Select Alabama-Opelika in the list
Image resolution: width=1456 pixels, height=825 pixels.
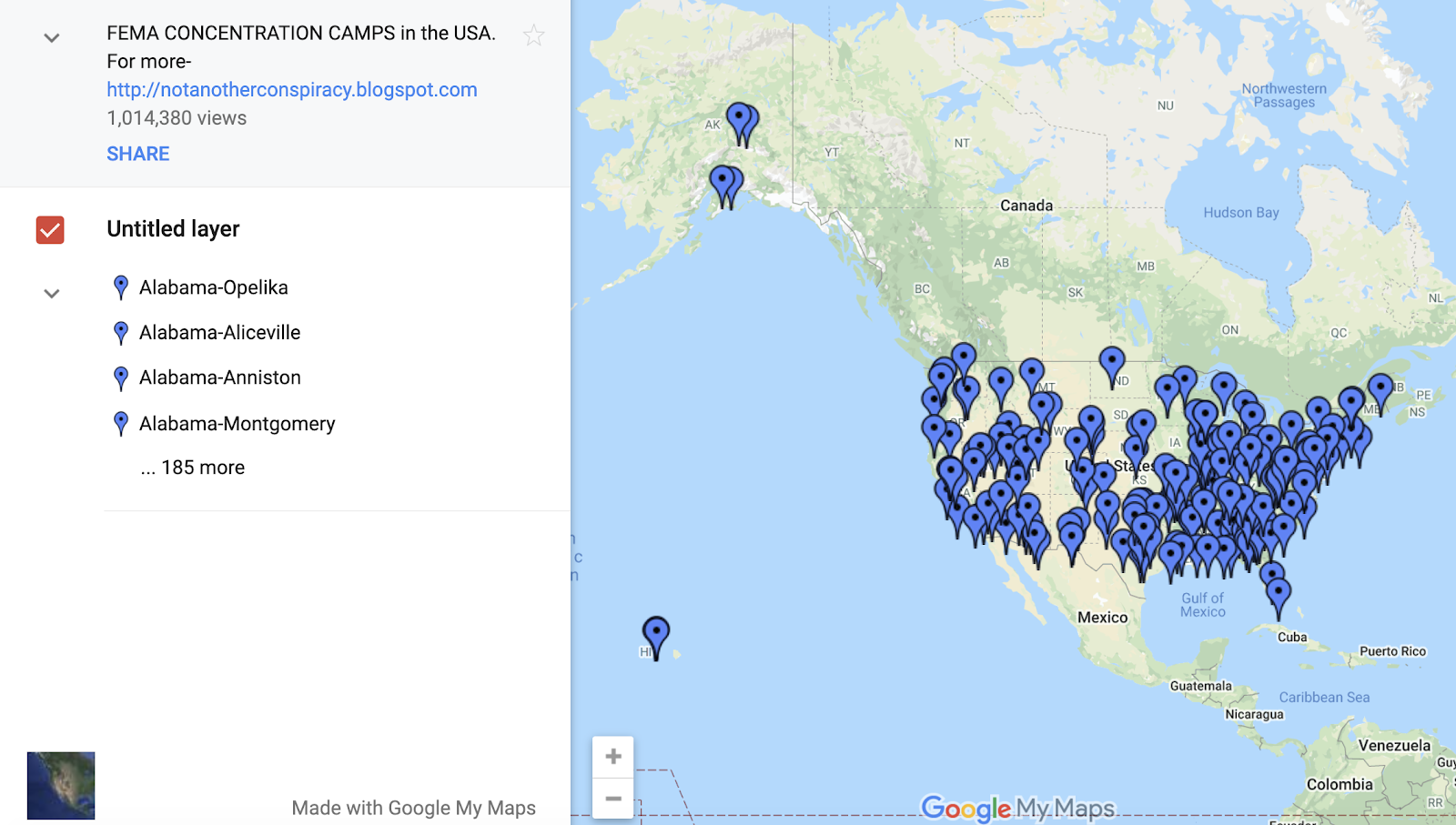(x=214, y=287)
